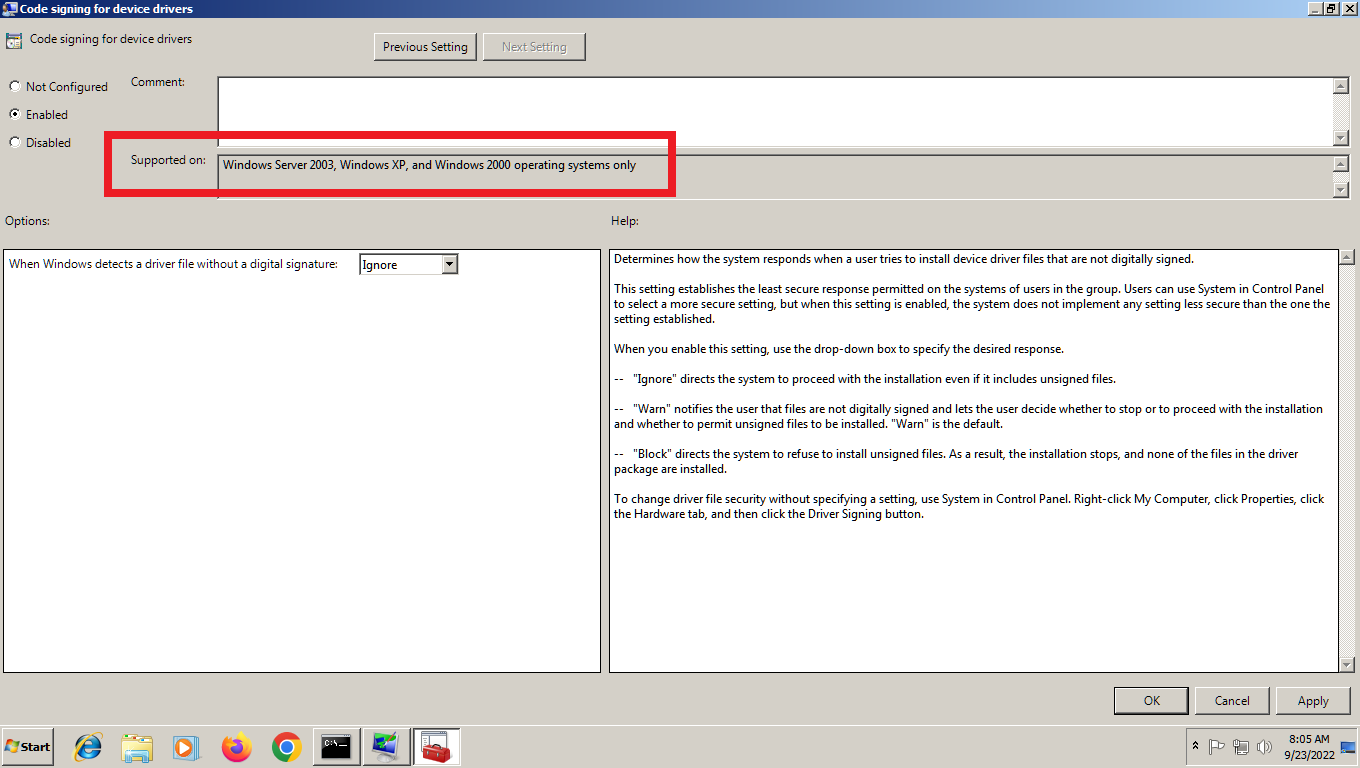Viewport: 1360px width, 768px height.
Task: Show hidden system tray icons
Action: tap(1195, 747)
